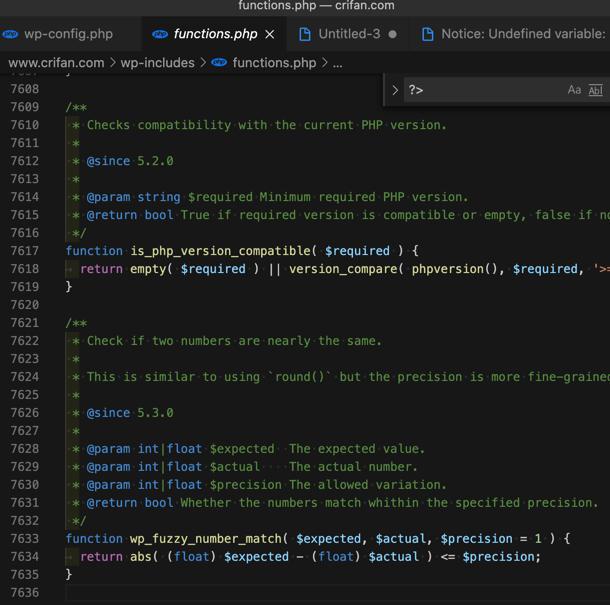This screenshot has height=605, width=610.
Task: Click '@since 5.3.0' comment
Action: (130, 412)
